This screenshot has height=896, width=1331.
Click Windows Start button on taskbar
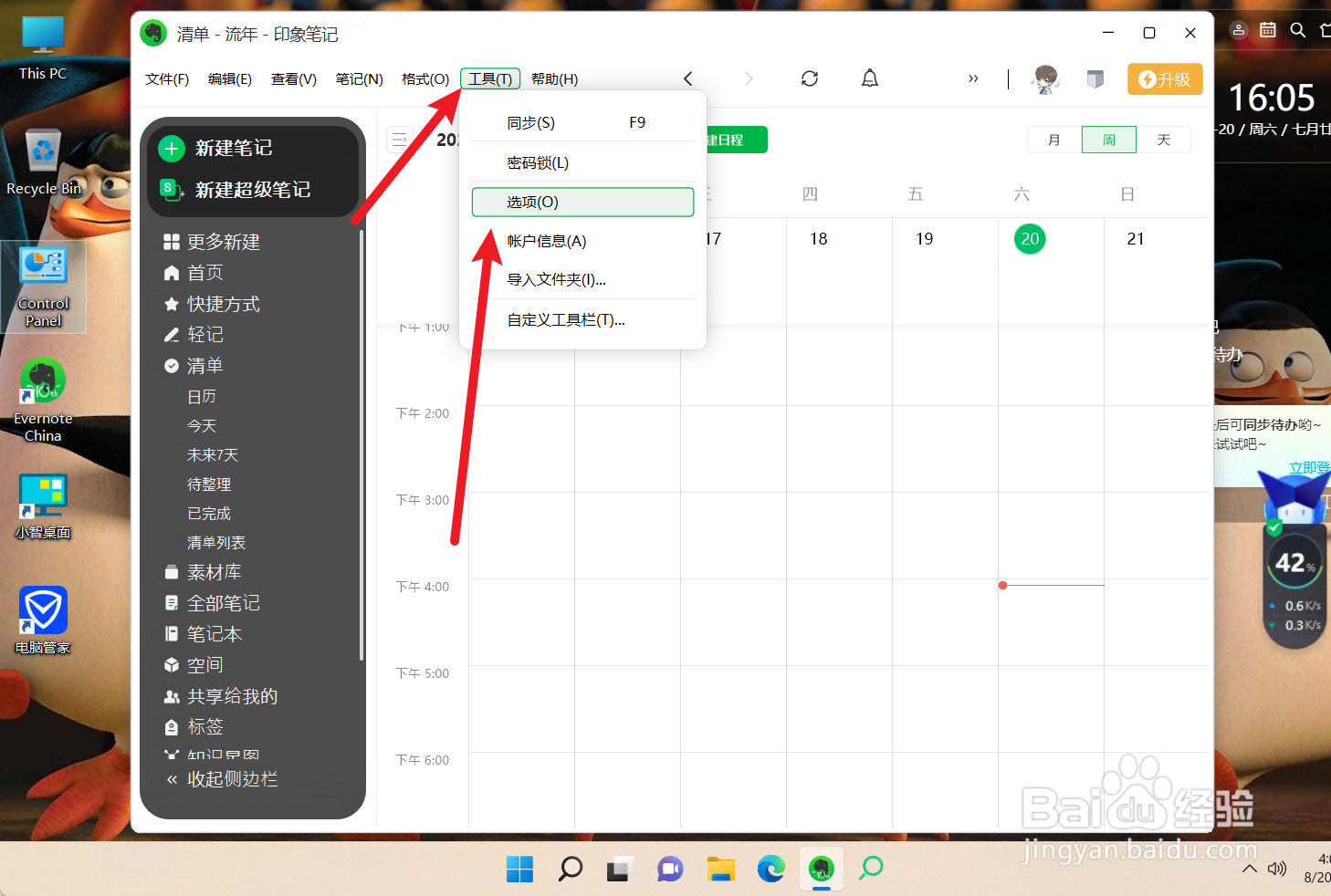click(520, 869)
